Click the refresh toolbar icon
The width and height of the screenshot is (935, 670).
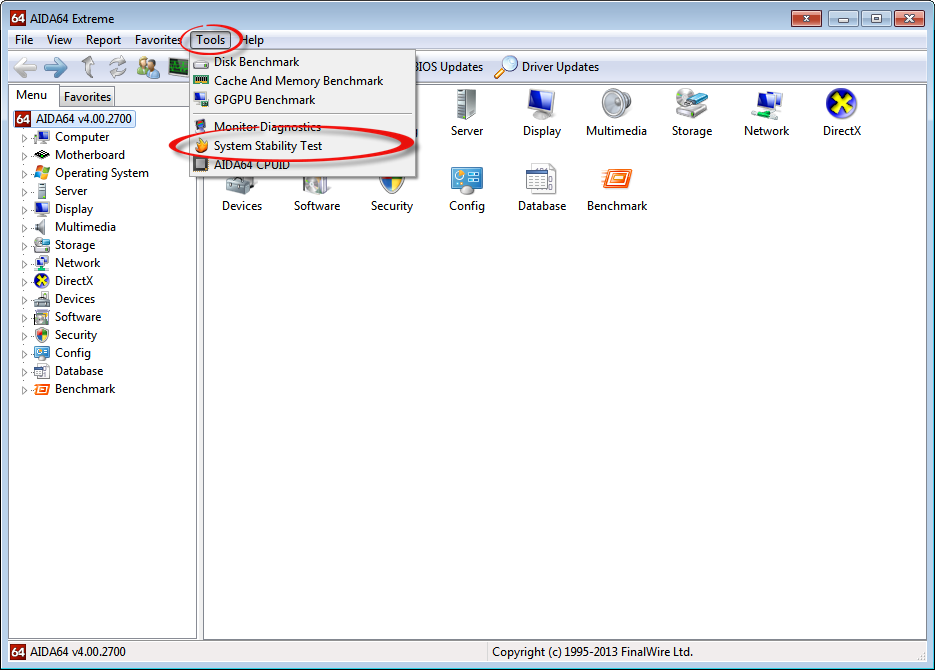coord(117,67)
